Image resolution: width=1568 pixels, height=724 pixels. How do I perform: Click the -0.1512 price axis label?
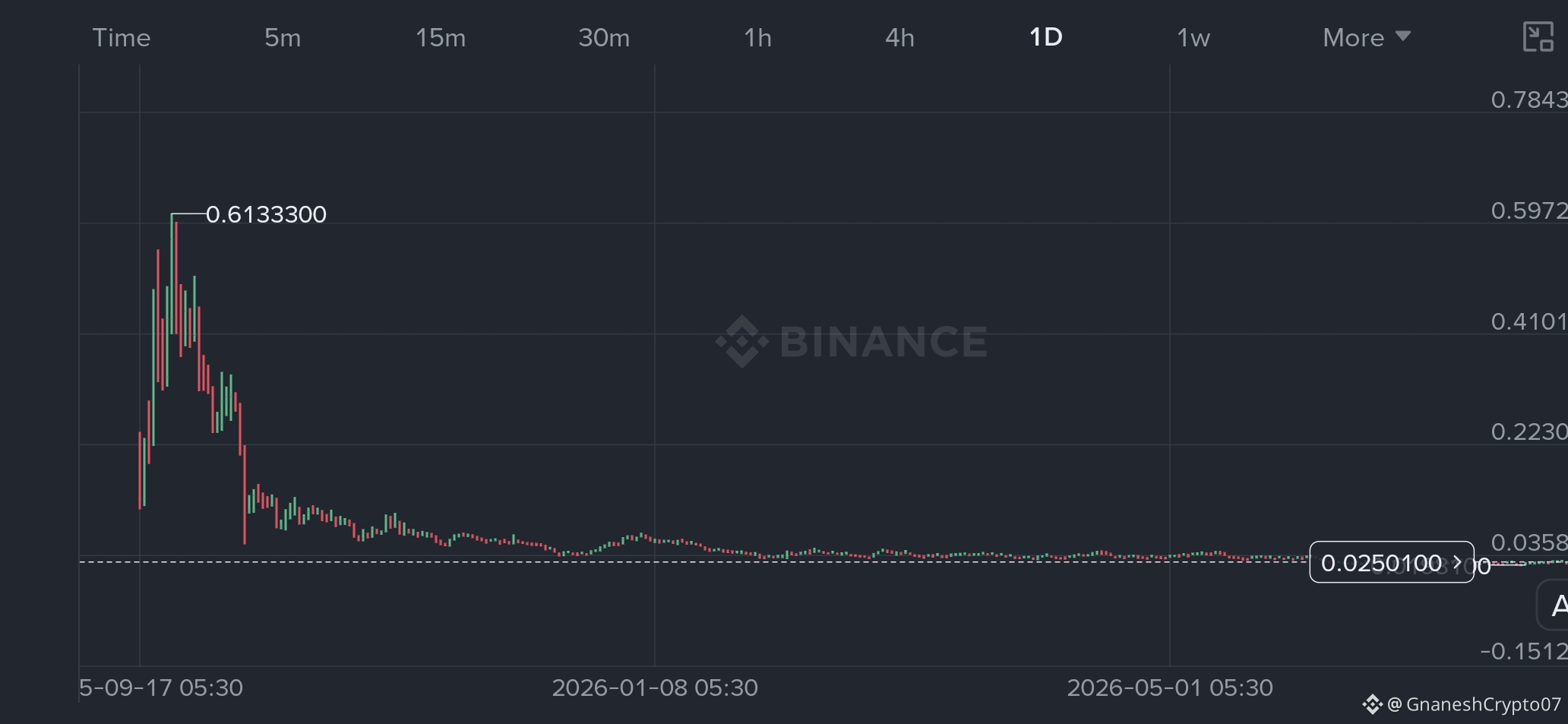(x=1524, y=651)
